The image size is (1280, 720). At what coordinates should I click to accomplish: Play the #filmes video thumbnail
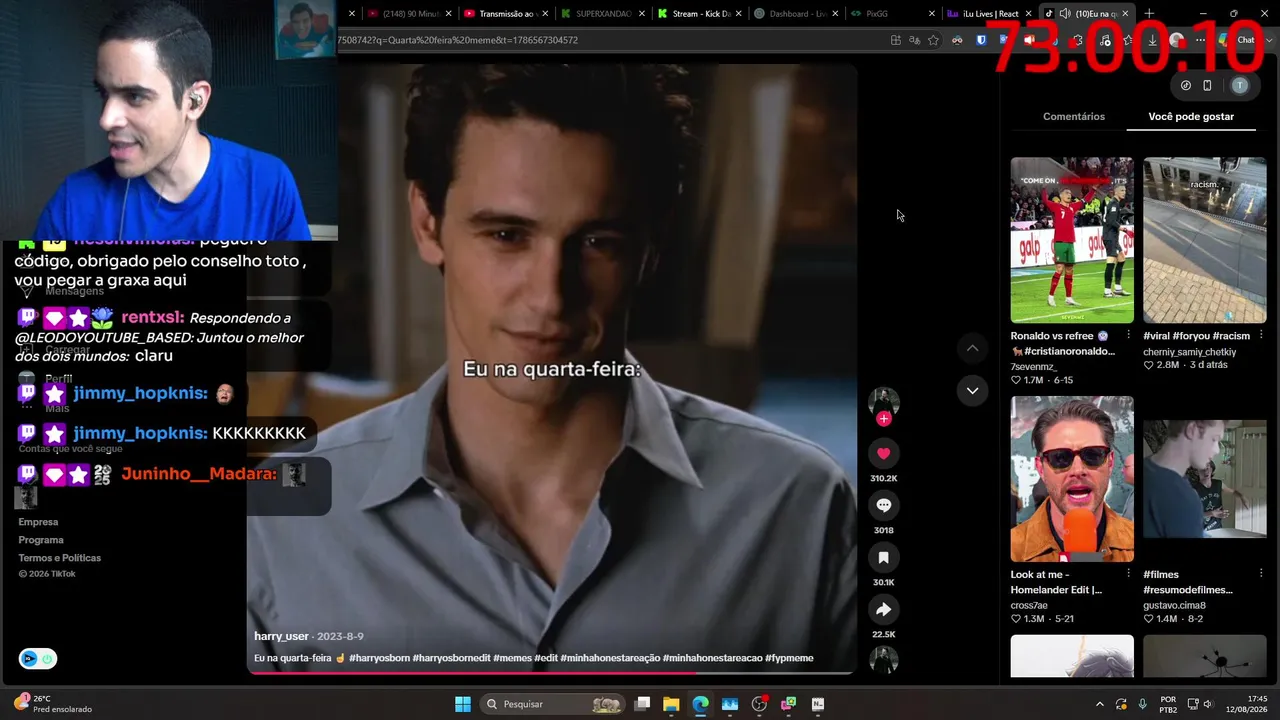coord(1204,479)
